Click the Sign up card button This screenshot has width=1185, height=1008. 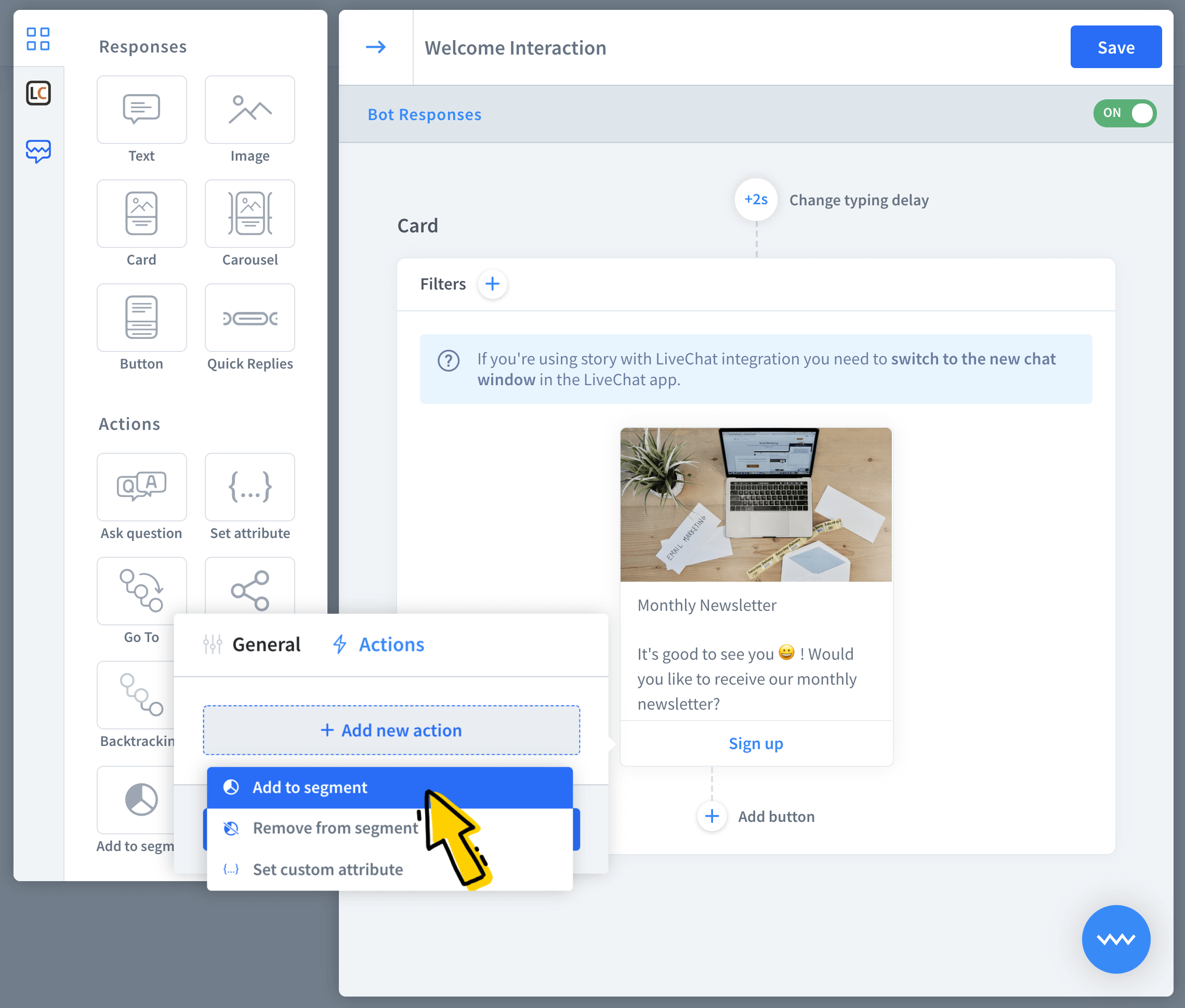755,743
